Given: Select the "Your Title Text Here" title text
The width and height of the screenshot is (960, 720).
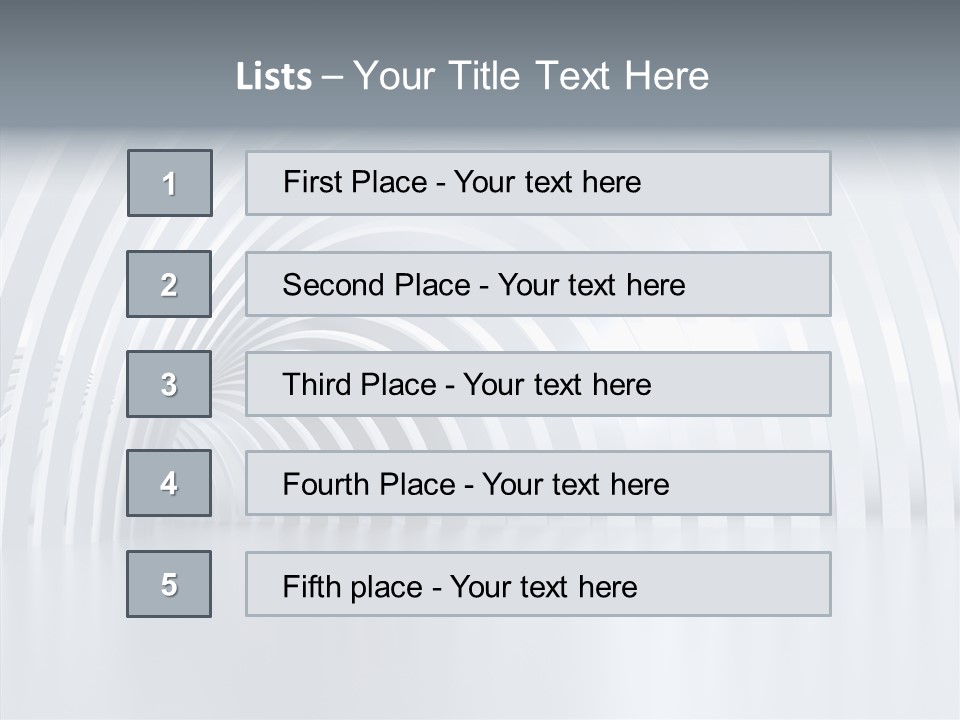Looking at the screenshot, I should [531, 76].
